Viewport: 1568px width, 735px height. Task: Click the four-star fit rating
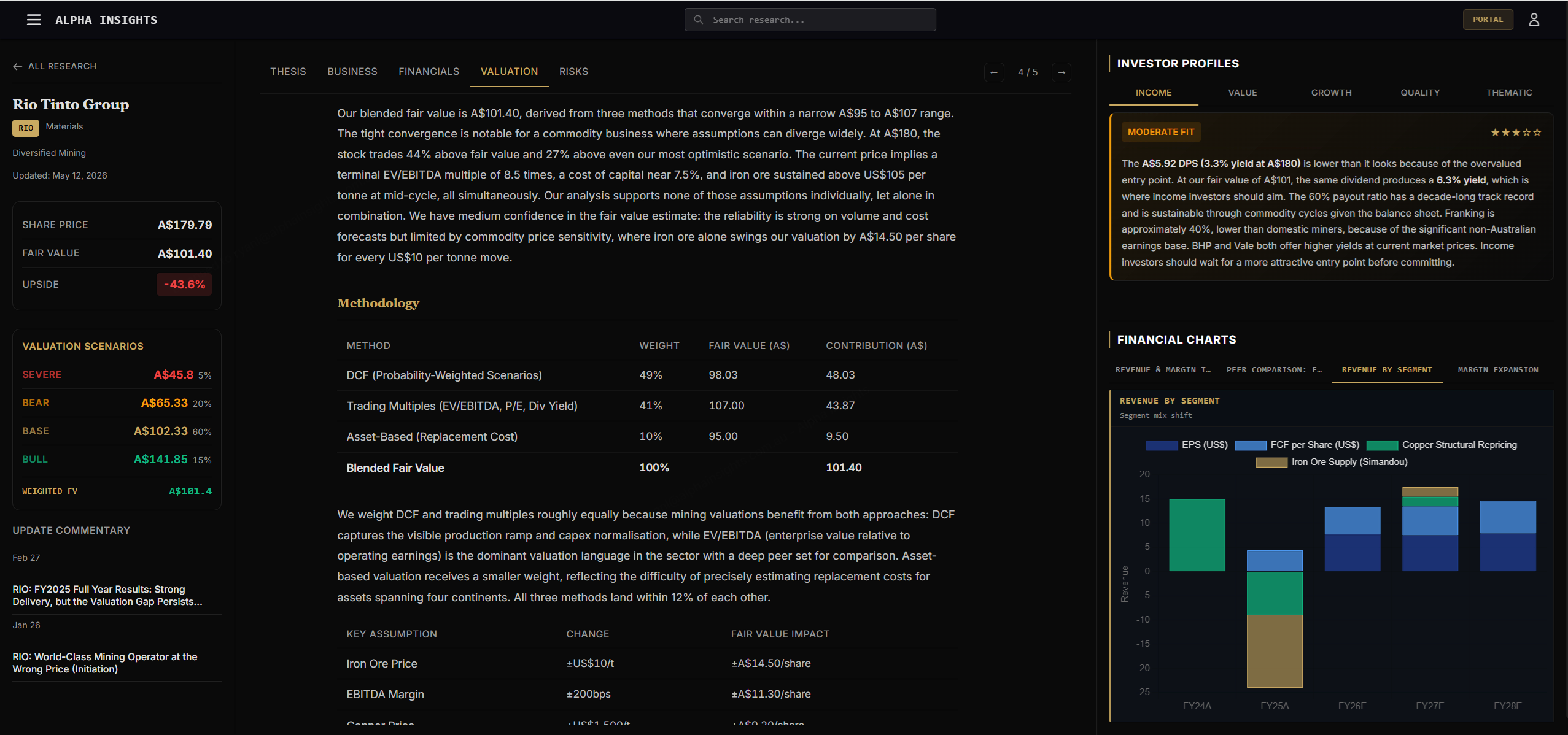1516,133
